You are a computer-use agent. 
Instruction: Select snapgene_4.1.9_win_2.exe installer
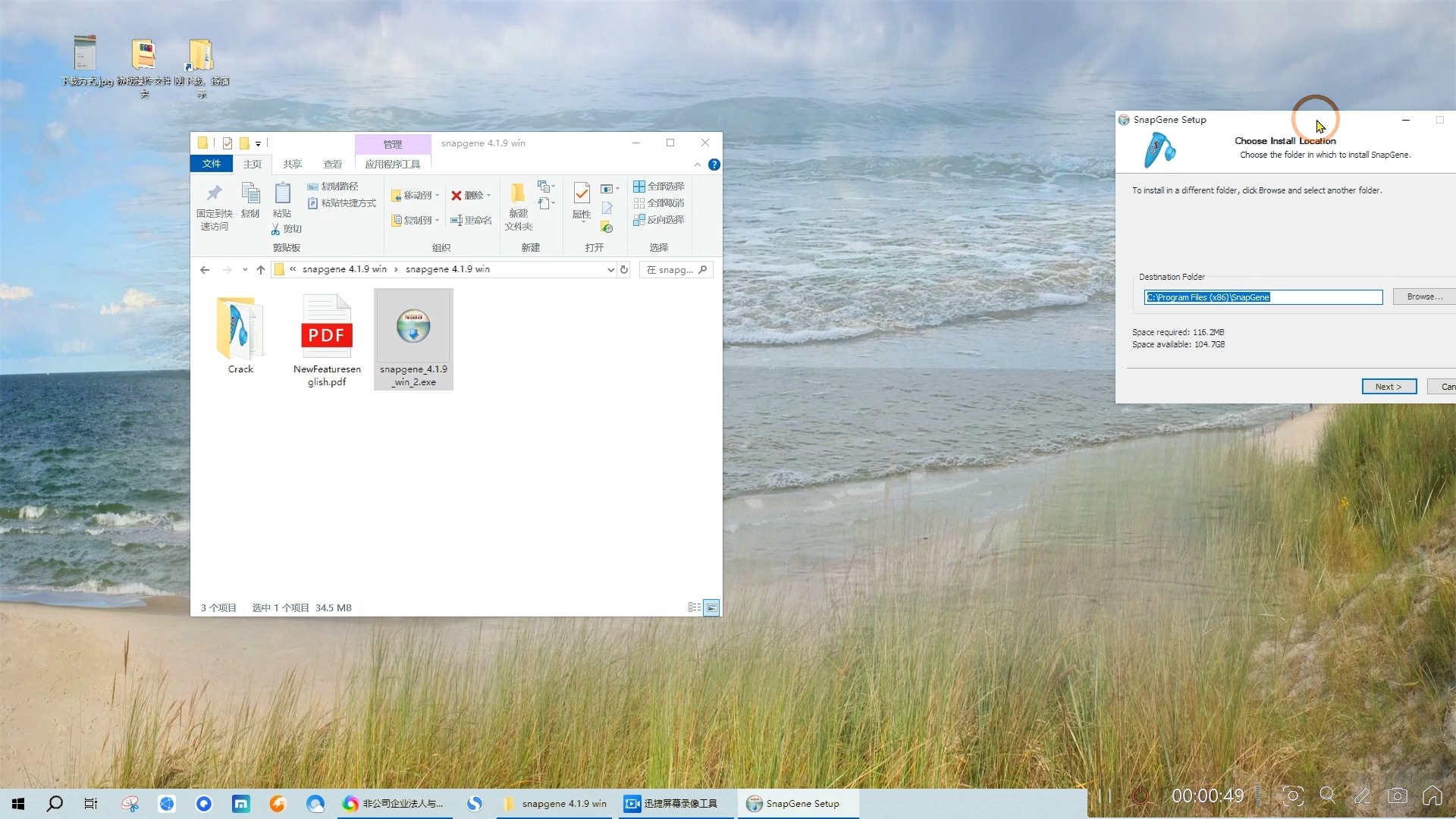[x=413, y=340]
